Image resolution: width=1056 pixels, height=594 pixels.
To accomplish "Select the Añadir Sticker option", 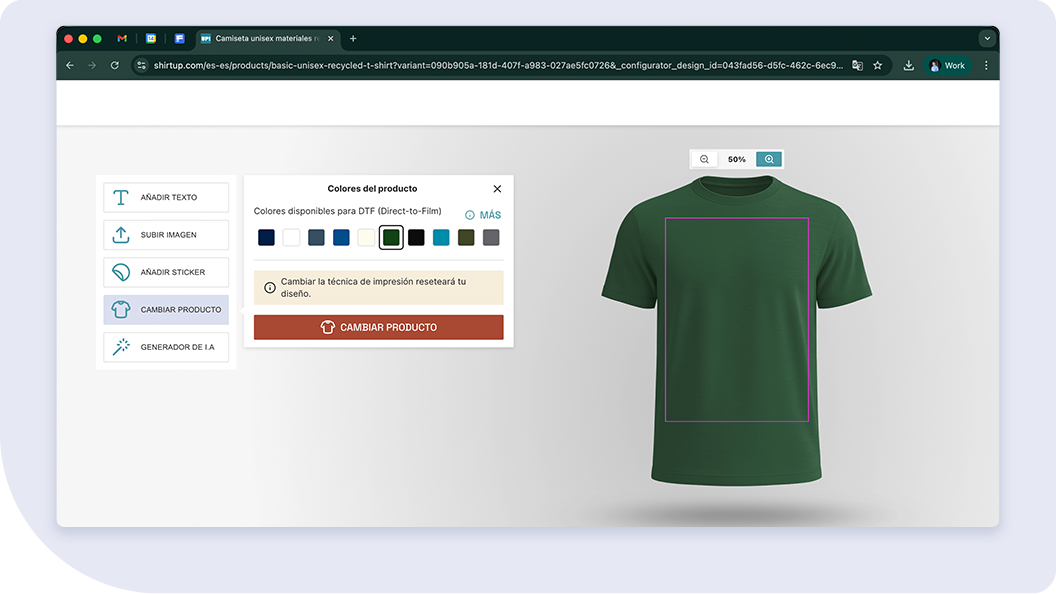I will 166,272.
